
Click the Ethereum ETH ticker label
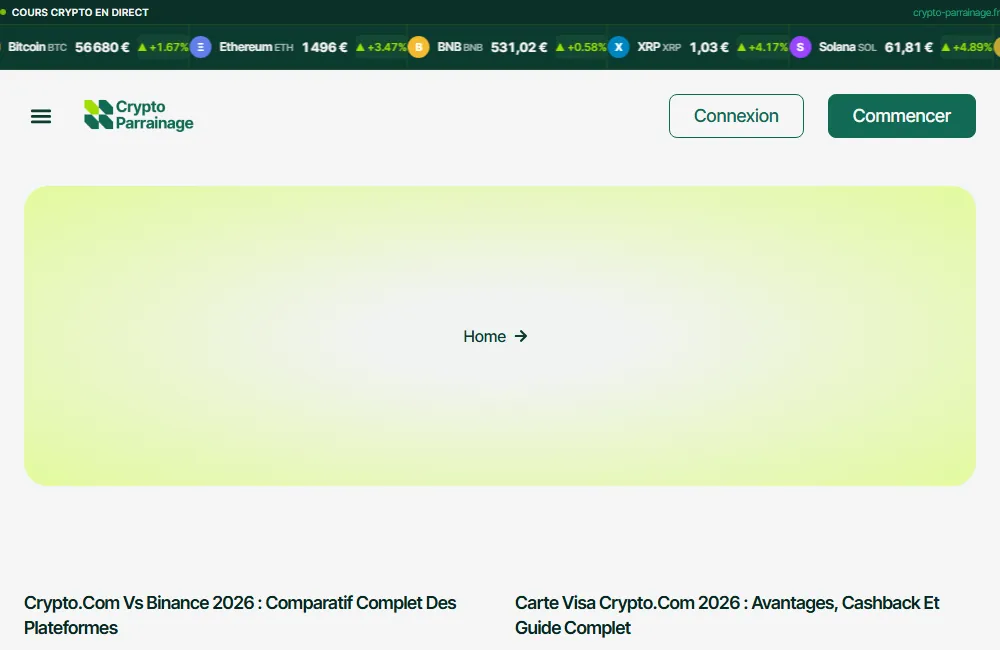(x=256, y=47)
